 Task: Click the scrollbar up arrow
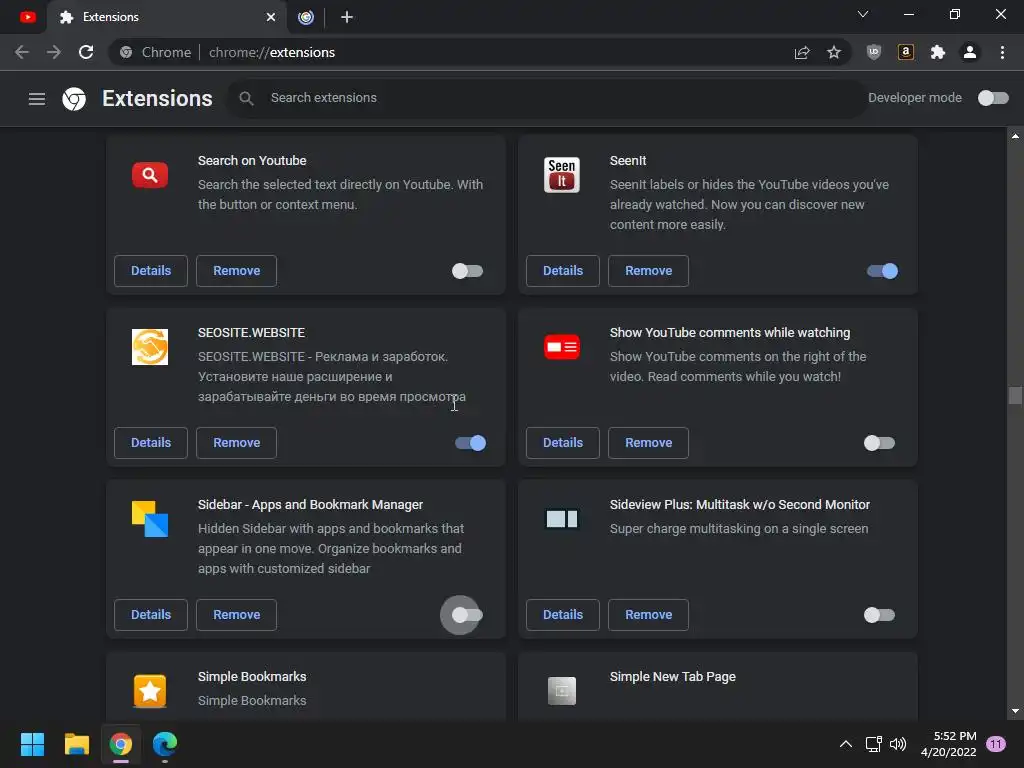(1015, 136)
